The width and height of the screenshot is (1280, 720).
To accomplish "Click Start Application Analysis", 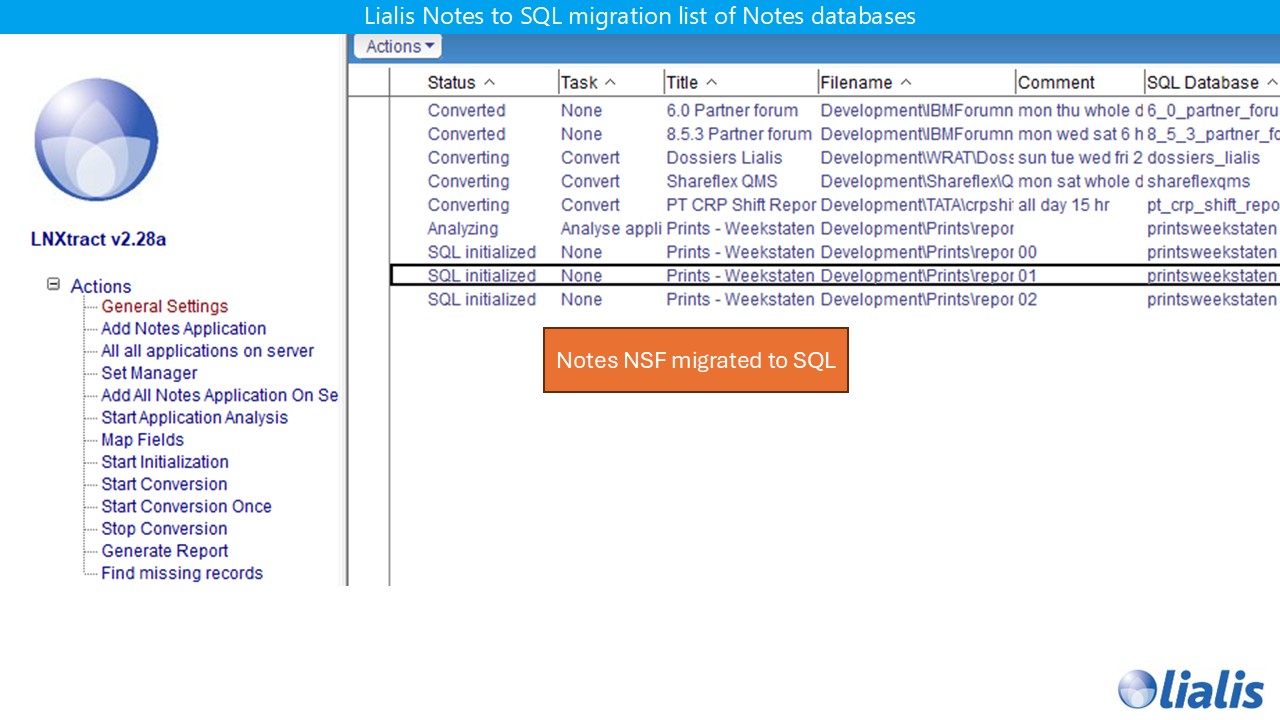I will pyautogui.click(x=194, y=417).
